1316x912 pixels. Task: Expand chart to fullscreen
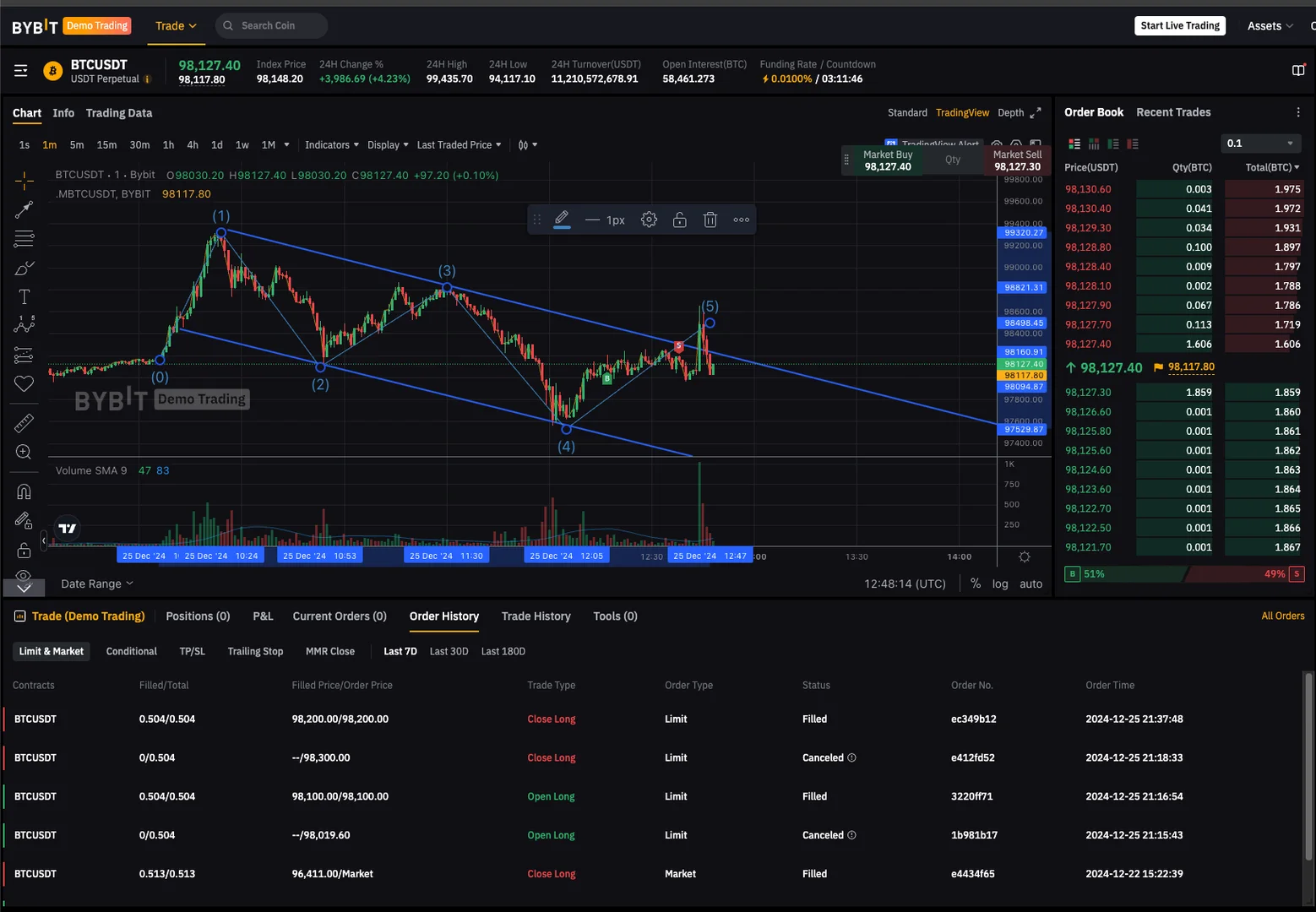(x=1036, y=112)
